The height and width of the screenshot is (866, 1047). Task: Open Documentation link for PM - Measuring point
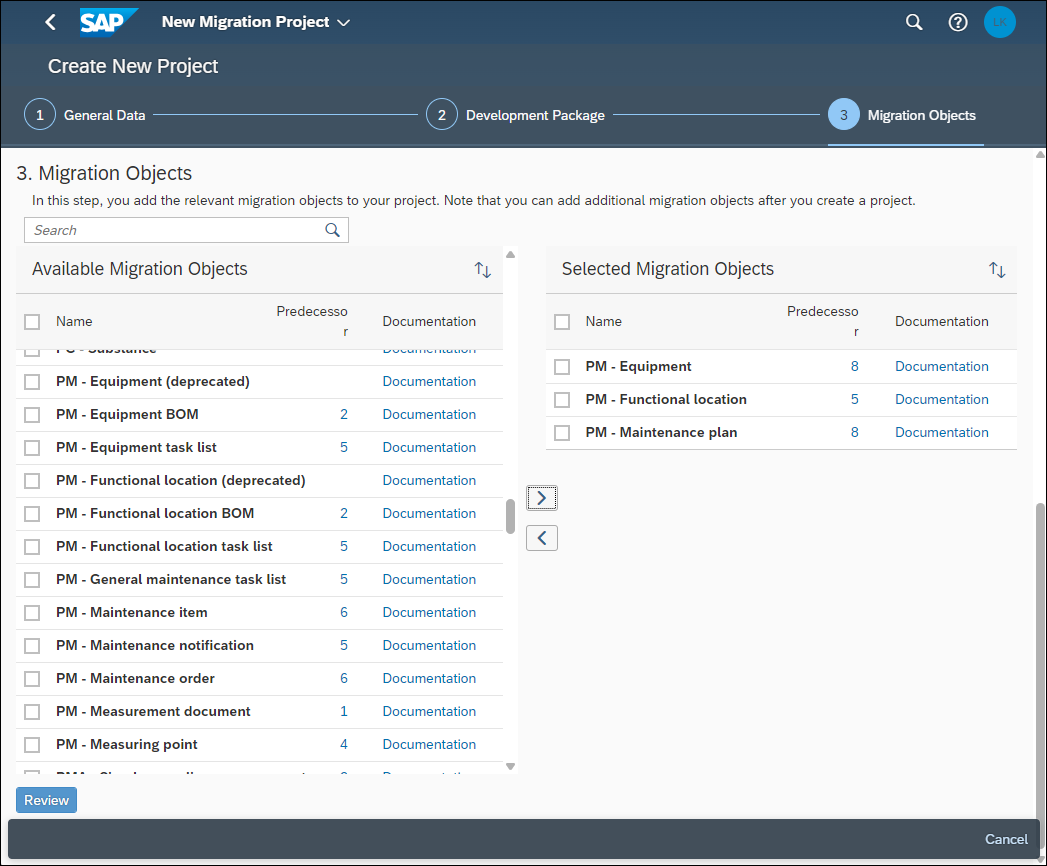[x=429, y=744]
